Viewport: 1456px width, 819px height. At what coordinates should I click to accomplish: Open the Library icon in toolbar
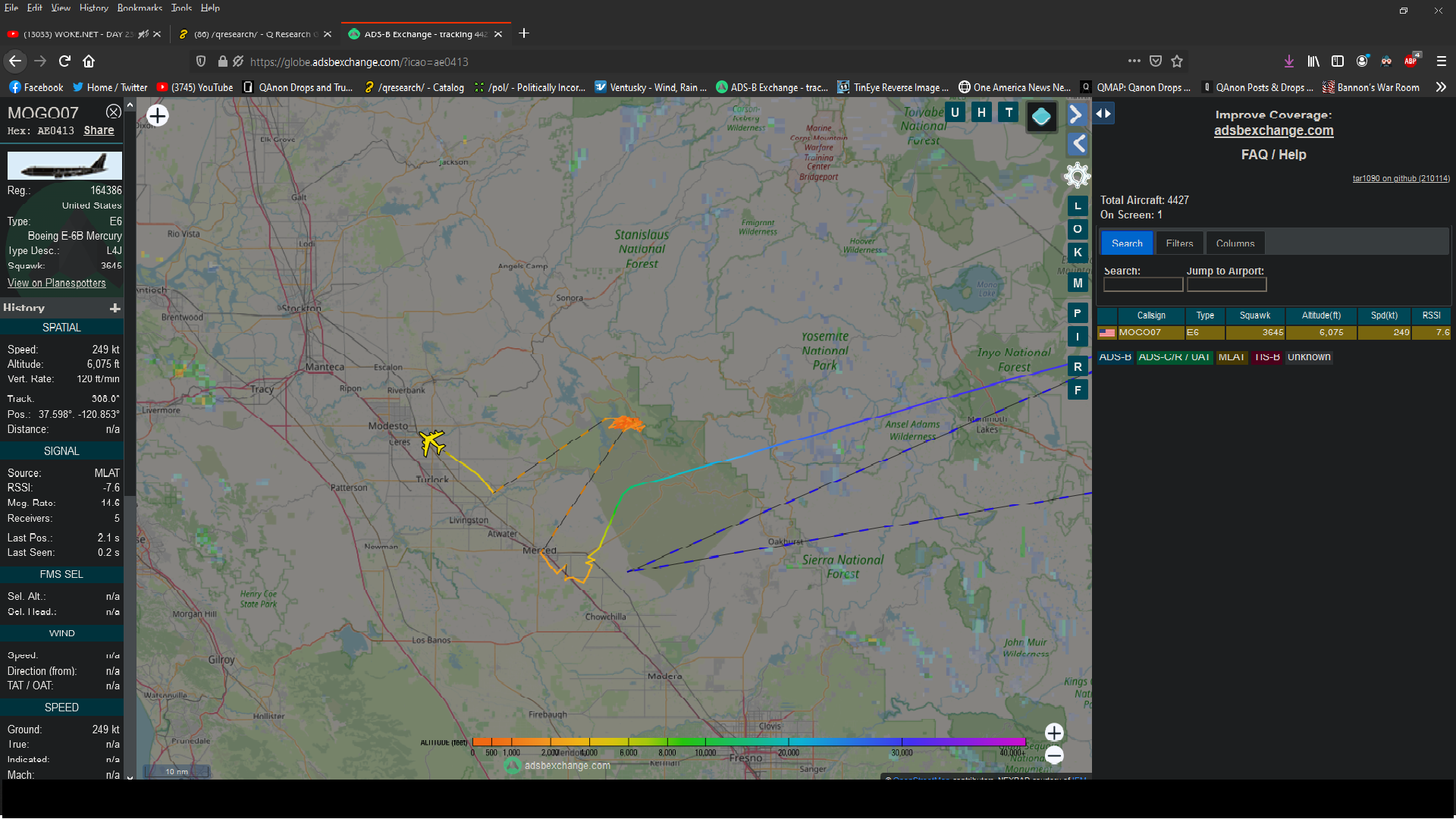pos(1313,61)
